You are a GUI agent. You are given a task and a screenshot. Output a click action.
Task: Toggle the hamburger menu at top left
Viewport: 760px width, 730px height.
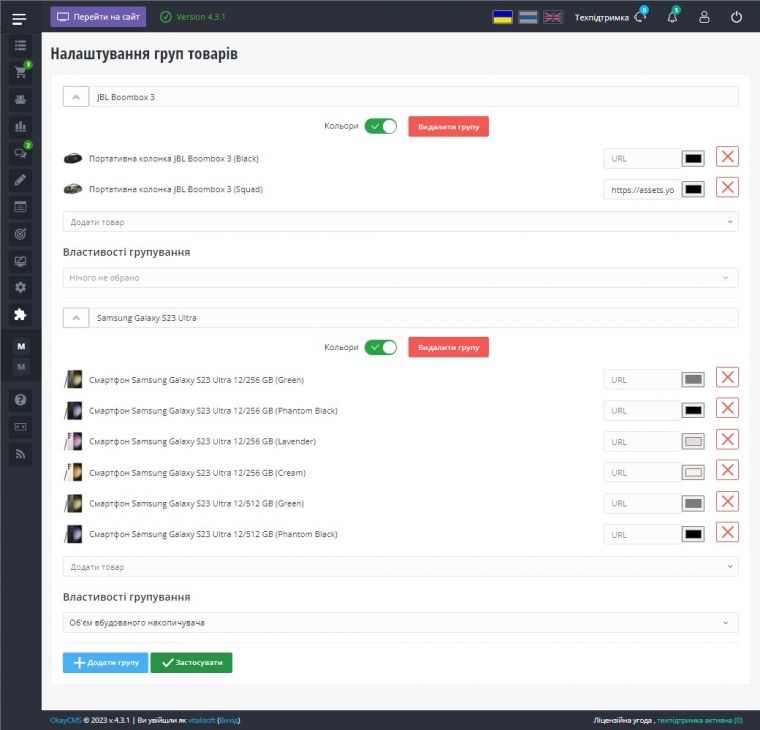coord(19,17)
